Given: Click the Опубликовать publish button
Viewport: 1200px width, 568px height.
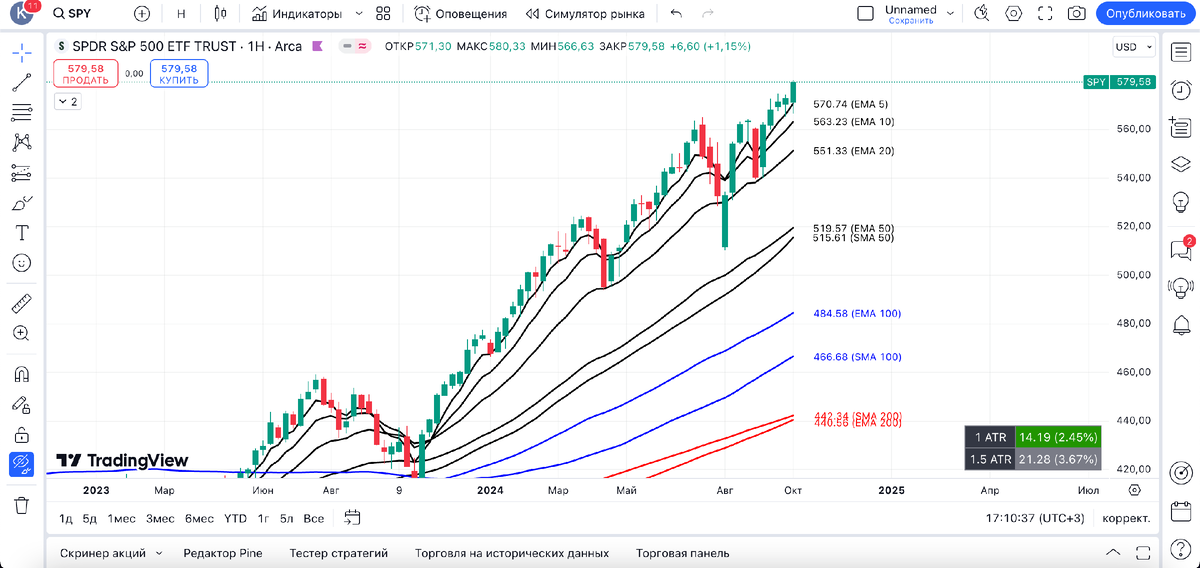Looking at the screenshot, I should click(1146, 14).
